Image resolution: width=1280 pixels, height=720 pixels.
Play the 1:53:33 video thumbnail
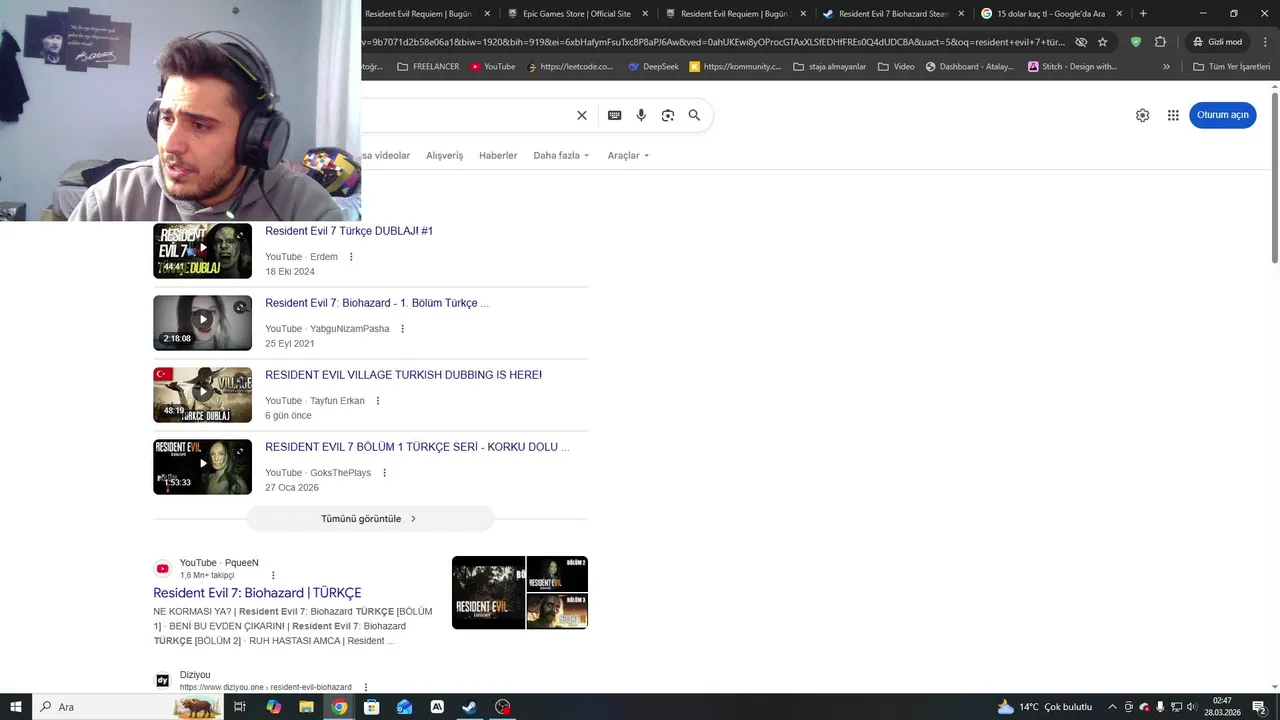202,467
